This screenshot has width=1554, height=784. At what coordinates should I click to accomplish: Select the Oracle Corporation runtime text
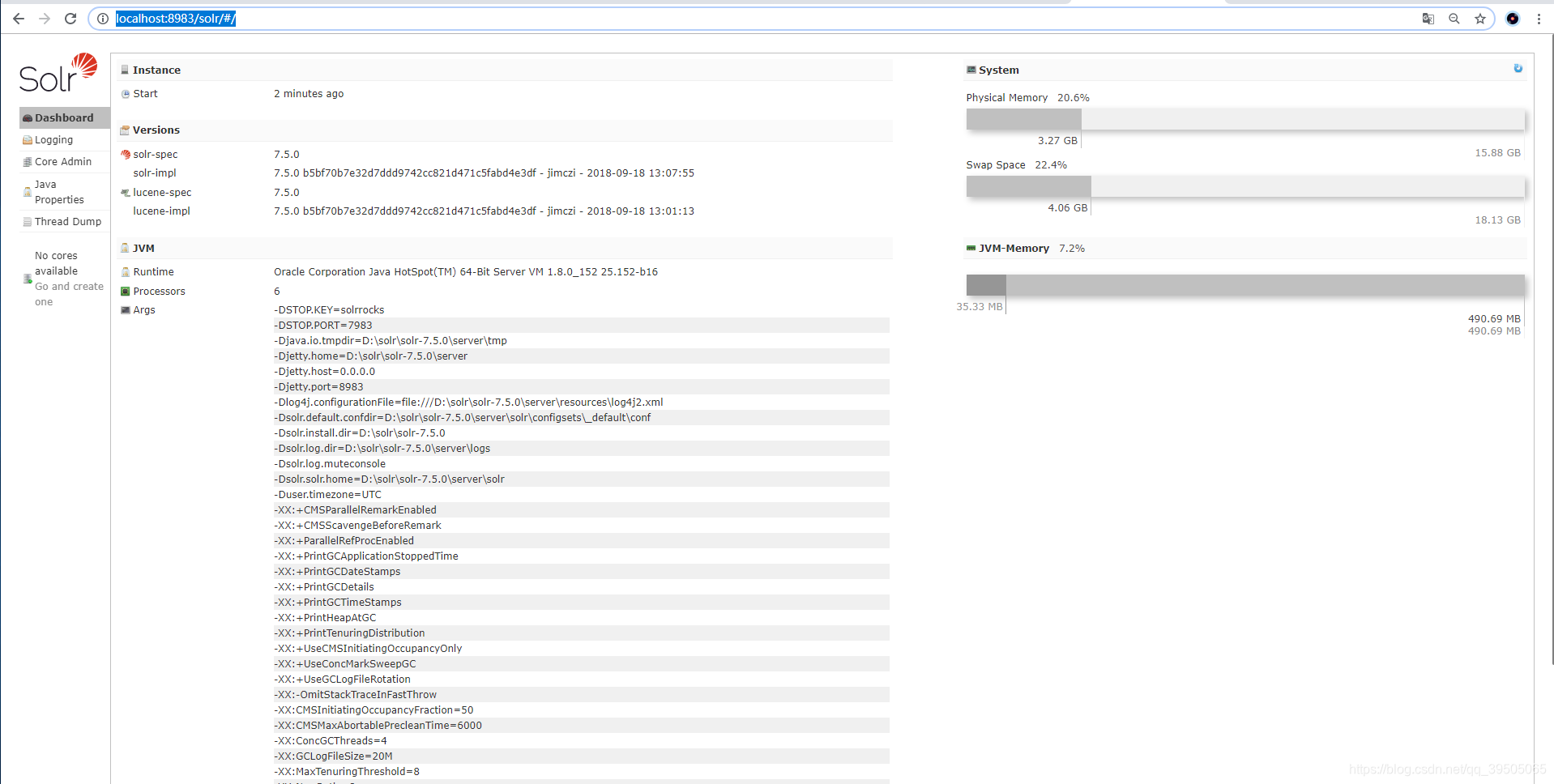pyautogui.click(x=466, y=272)
